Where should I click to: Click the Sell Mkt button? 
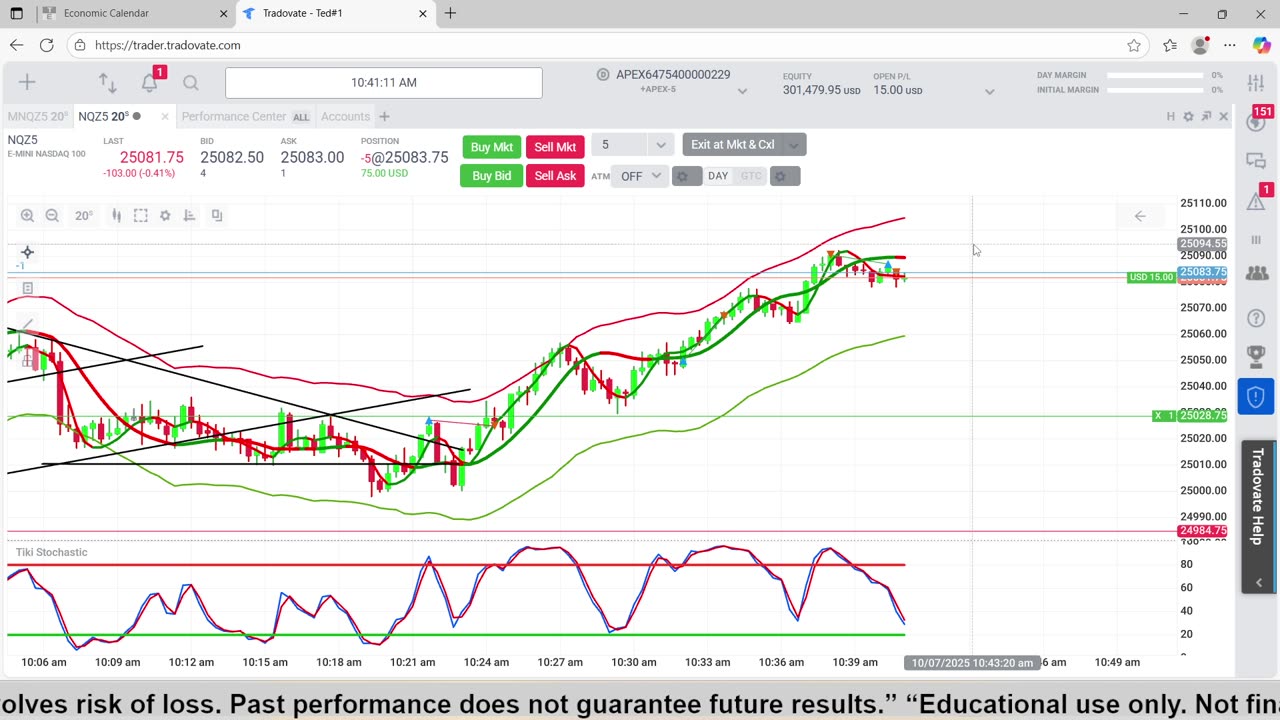555,147
